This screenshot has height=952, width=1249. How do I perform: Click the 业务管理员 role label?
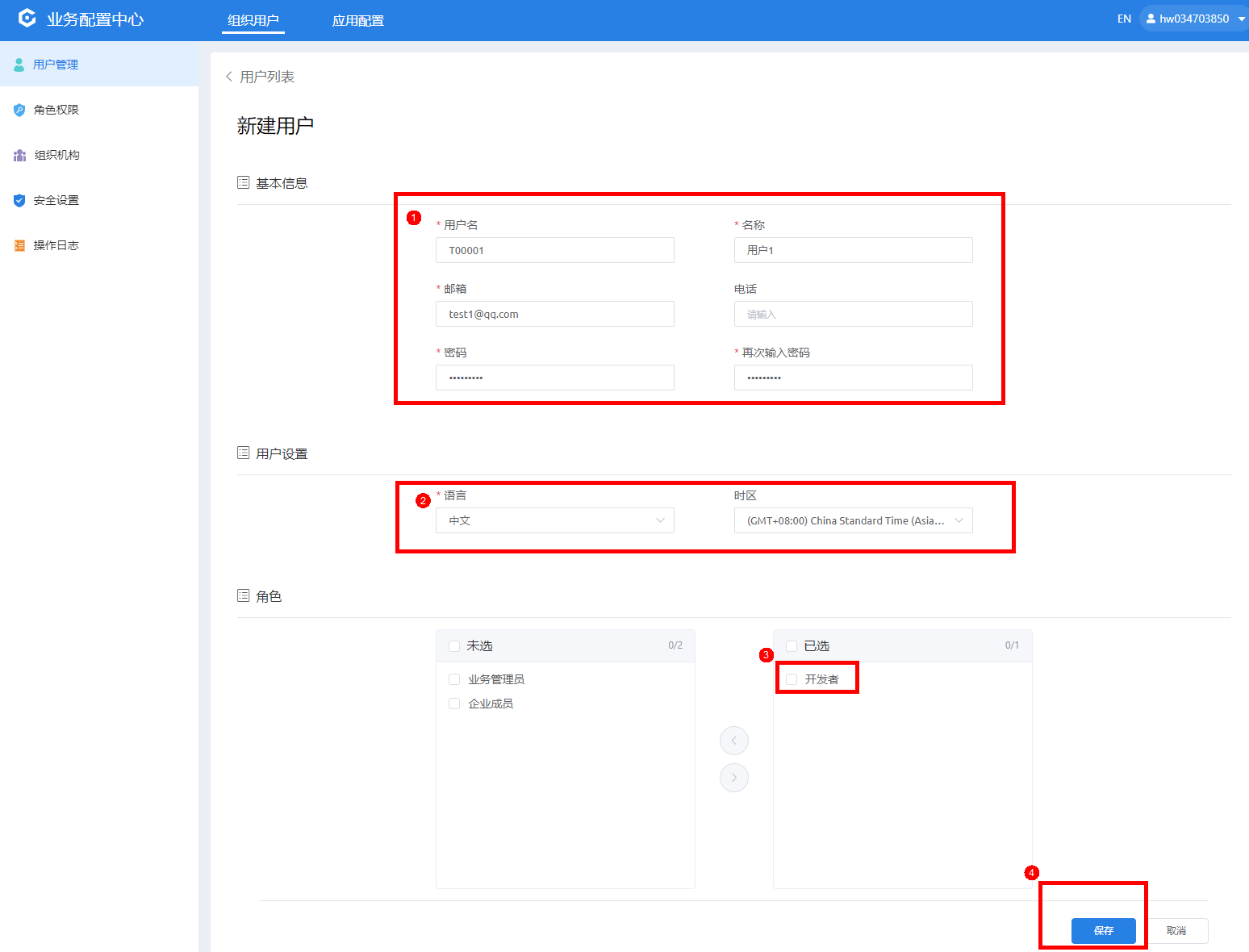[496, 679]
